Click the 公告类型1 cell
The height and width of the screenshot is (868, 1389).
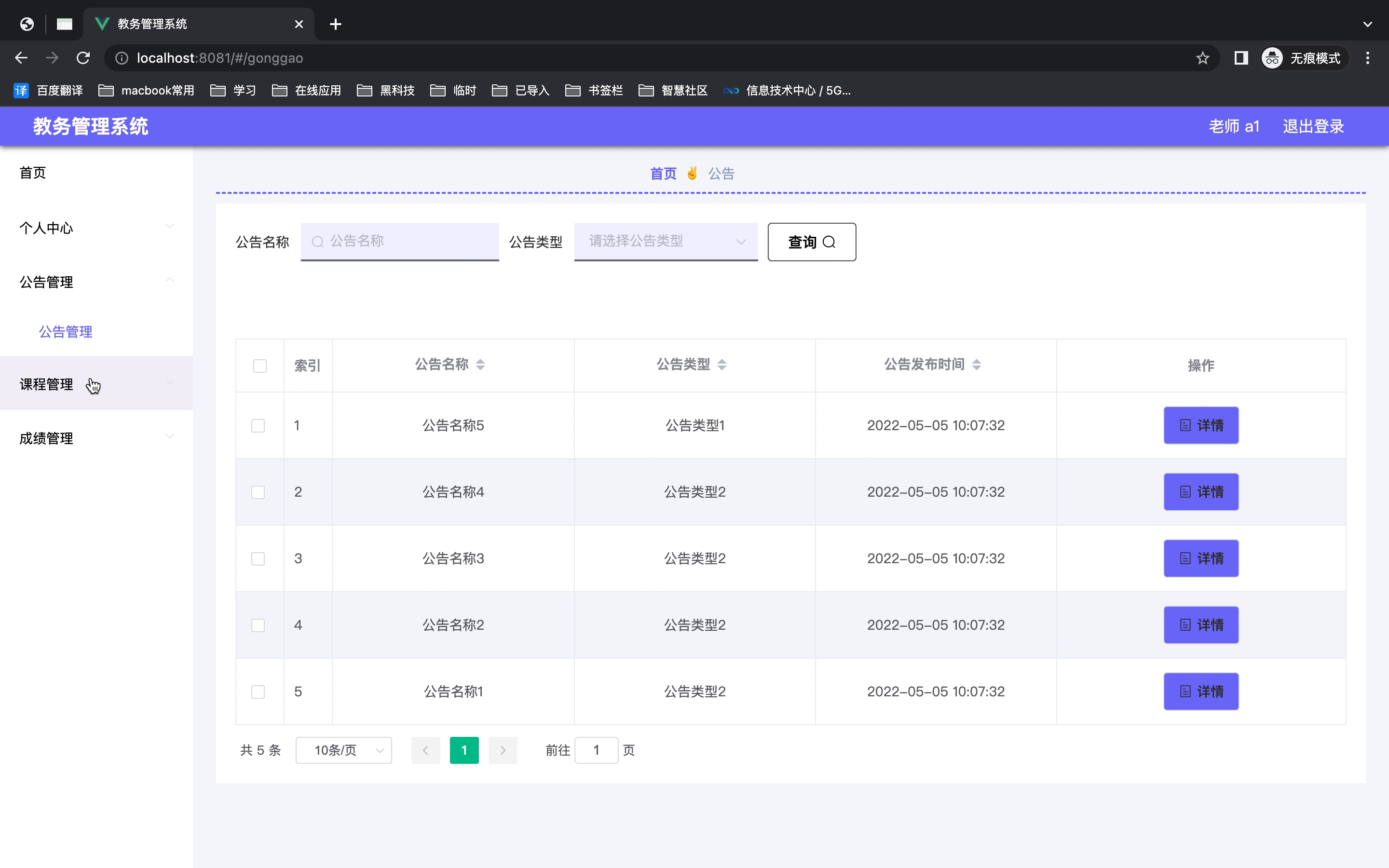coord(694,425)
